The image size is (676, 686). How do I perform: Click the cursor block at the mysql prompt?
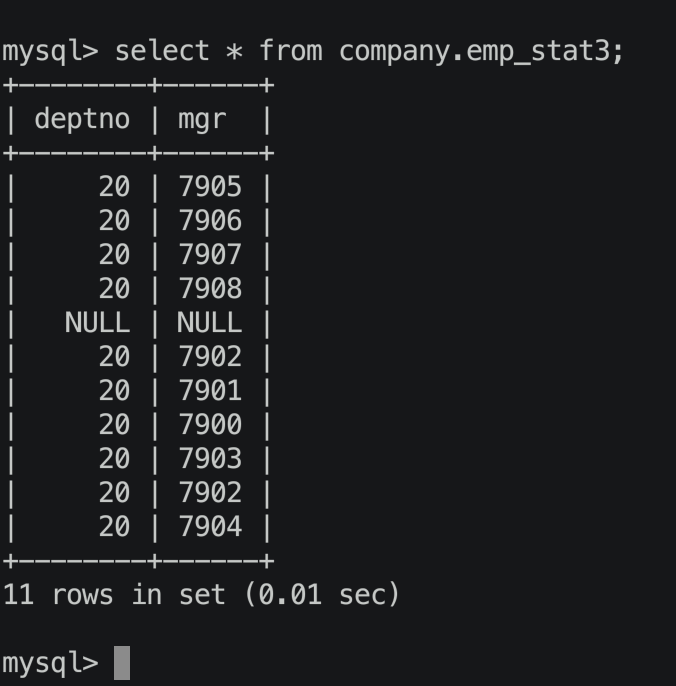click(x=122, y=662)
